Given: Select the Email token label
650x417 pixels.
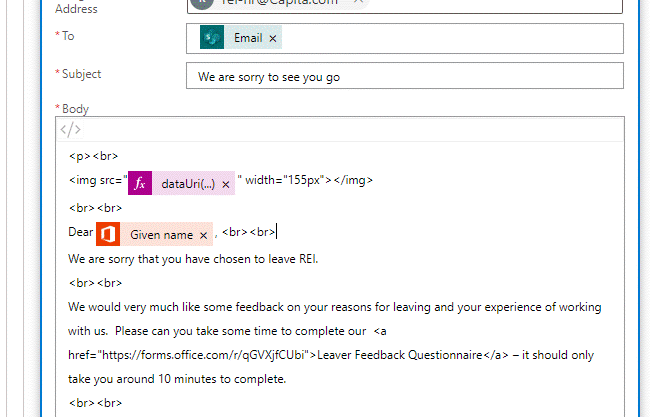Looking at the screenshot, I should pos(248,39).
